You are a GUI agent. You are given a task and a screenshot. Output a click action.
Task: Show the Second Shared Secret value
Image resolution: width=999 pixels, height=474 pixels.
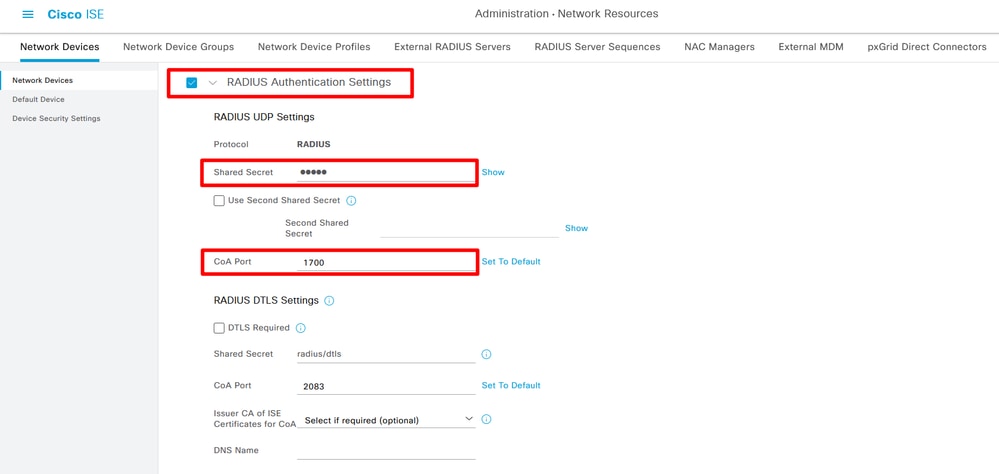pyautogui.click(x=577, y=228)
